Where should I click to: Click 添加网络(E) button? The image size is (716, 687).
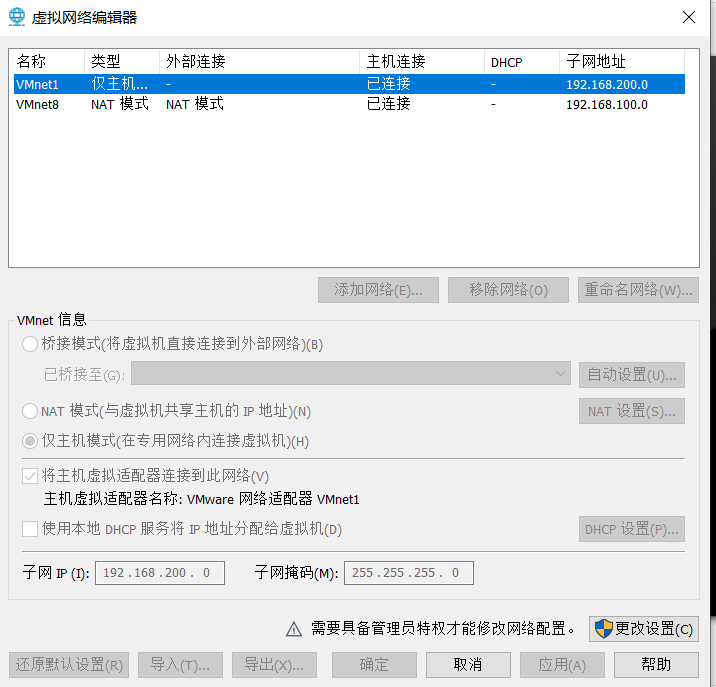pos(378,290)
